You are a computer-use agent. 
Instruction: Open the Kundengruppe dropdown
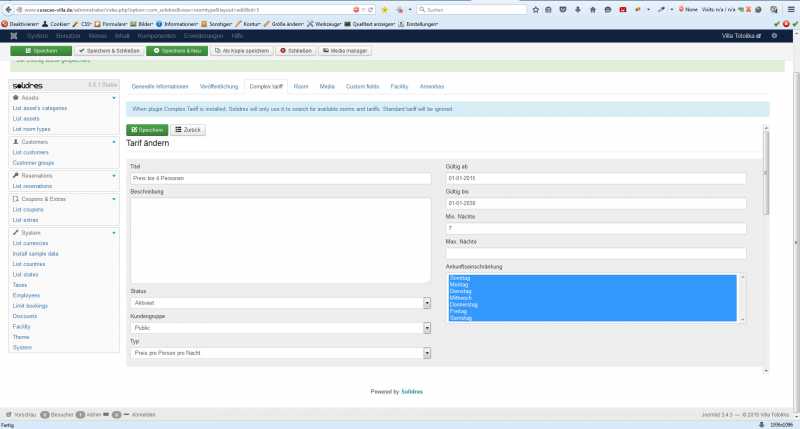[x=280, y=327]
